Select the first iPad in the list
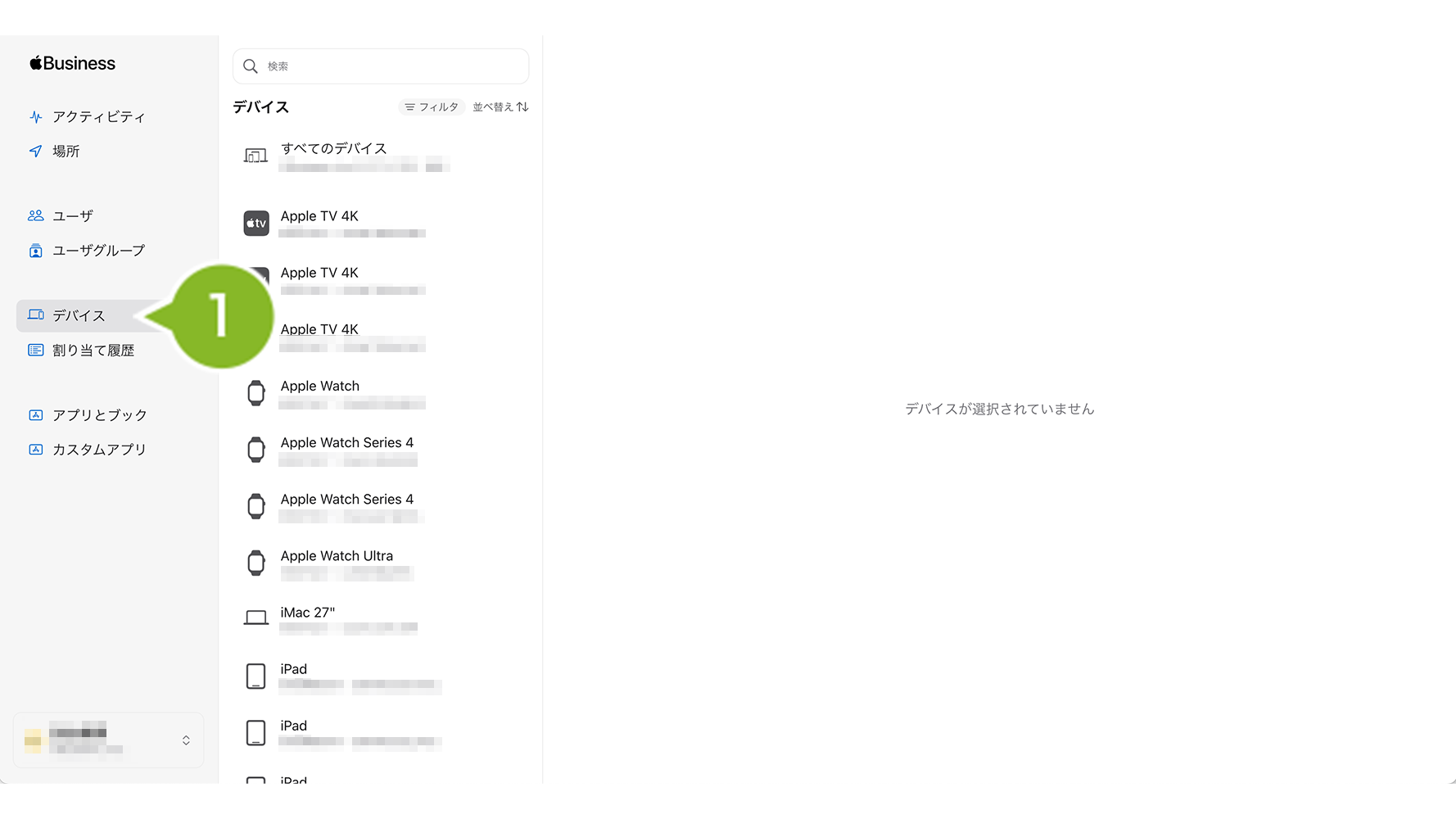This screenshot has width=1456, height=819. pos(381,676)
